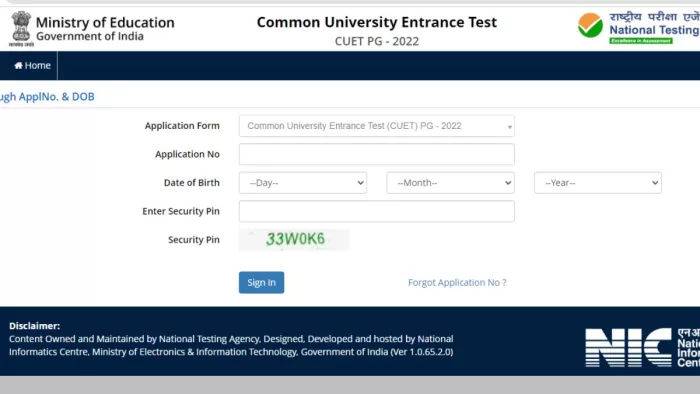Screen dimensions: 700x394
Task: Focus the Application No input field
Action: (x=376, y=154)
